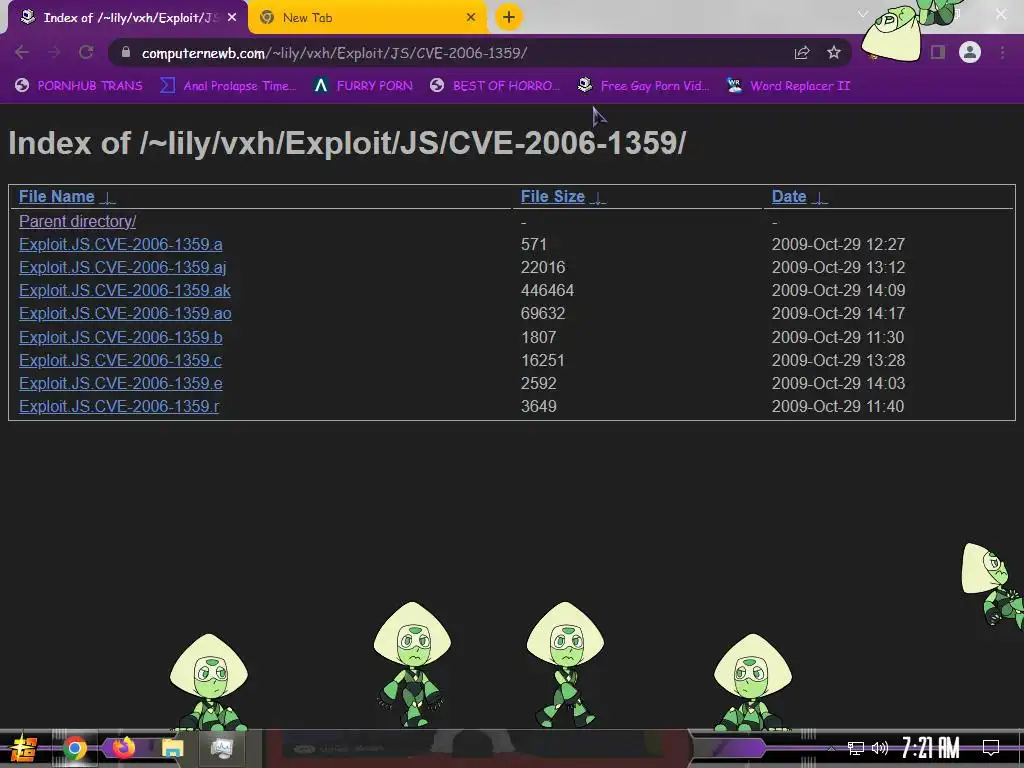This screenshot has height=768, width=1024.
Task: Click the padlock site info icon
Action: (125, 53)
